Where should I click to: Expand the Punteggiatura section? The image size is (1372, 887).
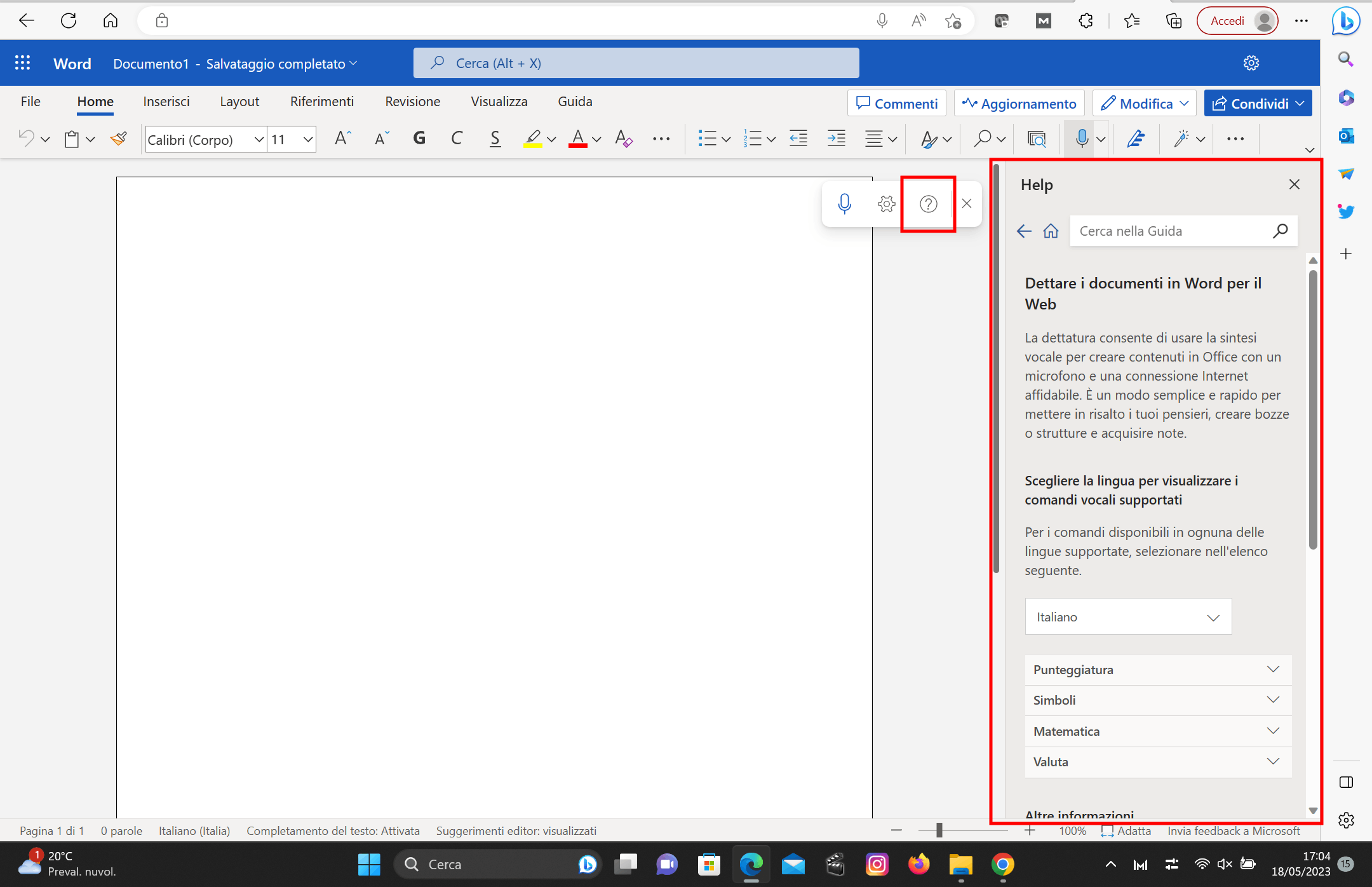(x=1157, y=669)
